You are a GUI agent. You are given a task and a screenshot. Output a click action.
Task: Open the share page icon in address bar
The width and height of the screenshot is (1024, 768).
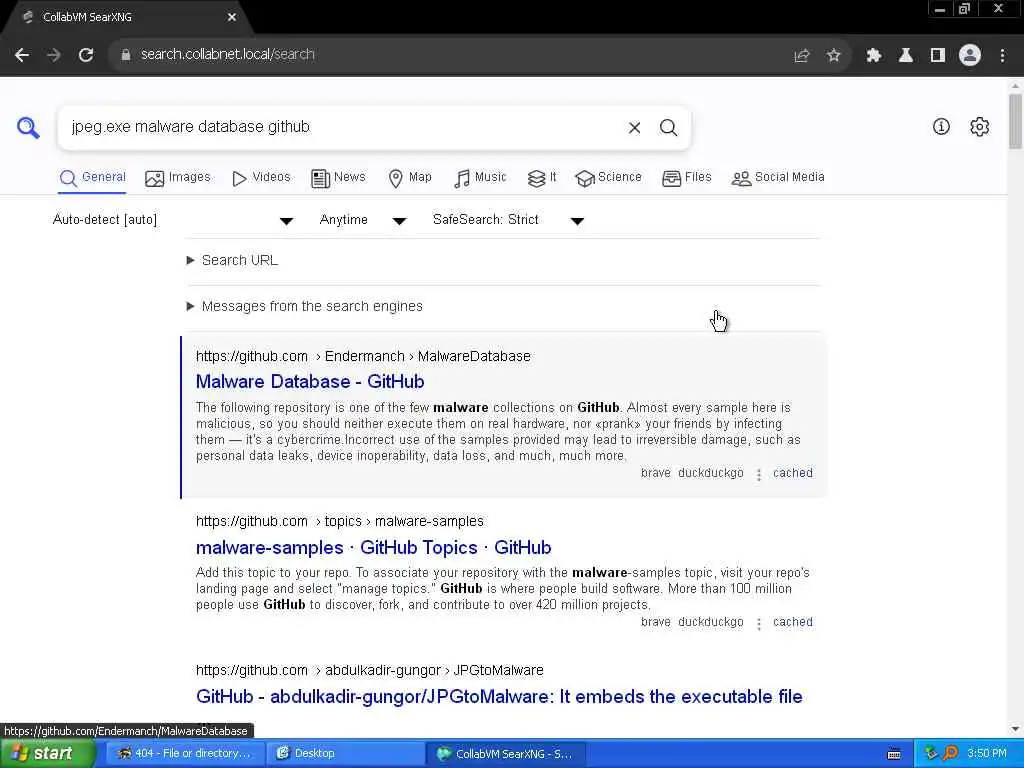coord(801,56)
